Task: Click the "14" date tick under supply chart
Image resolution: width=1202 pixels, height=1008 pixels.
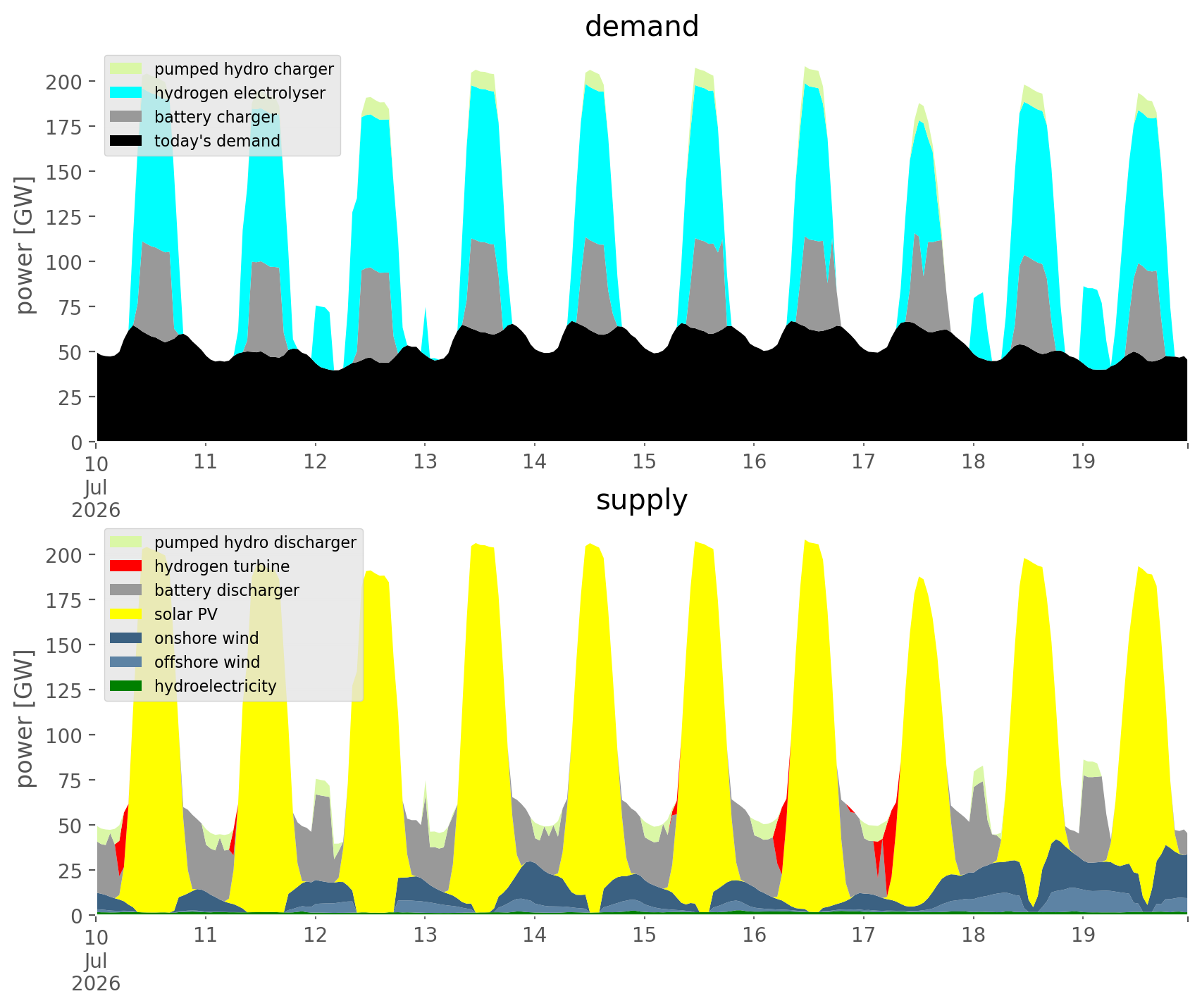Action: [535, 936]
